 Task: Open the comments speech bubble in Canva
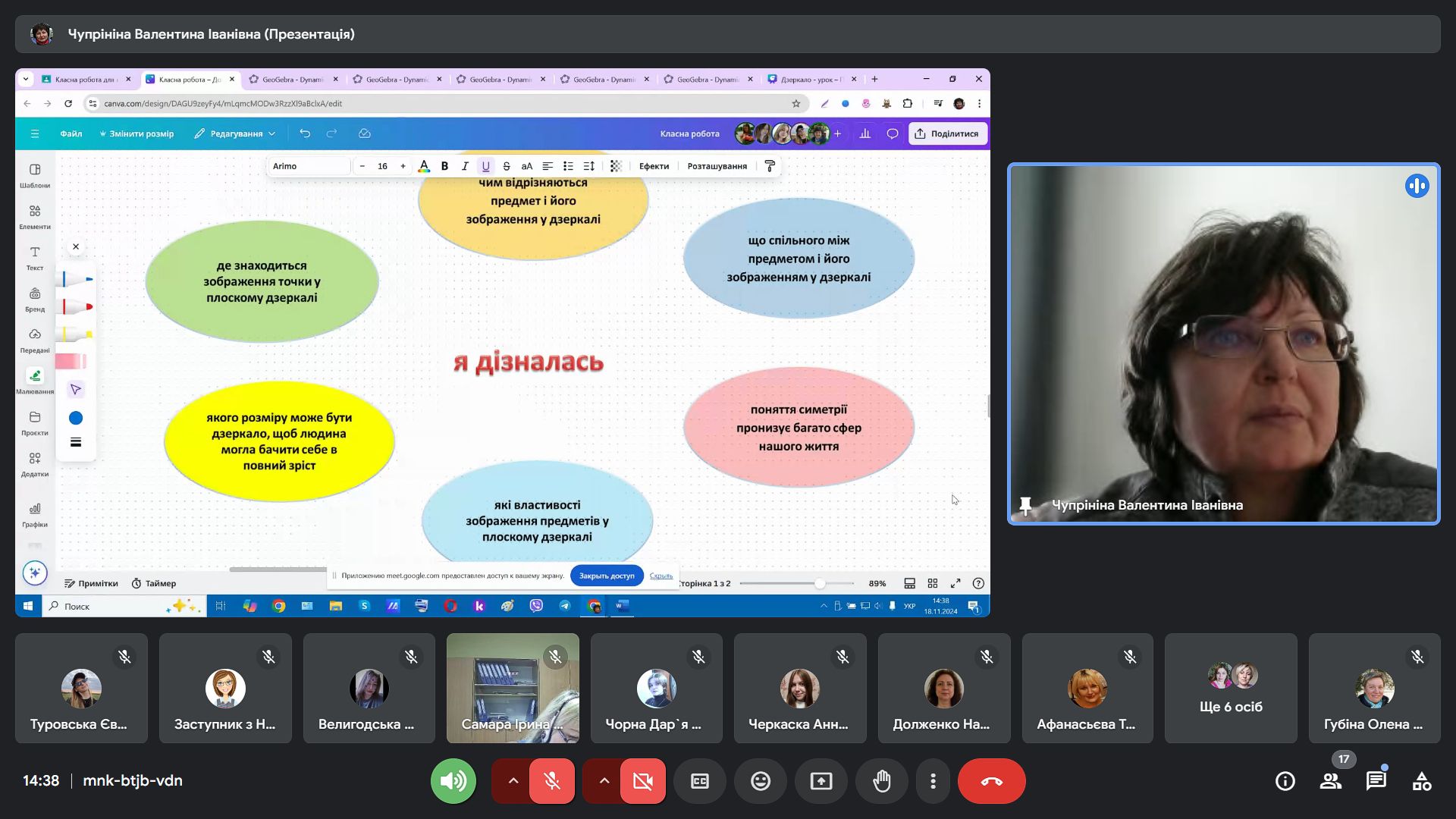point(893,133)
